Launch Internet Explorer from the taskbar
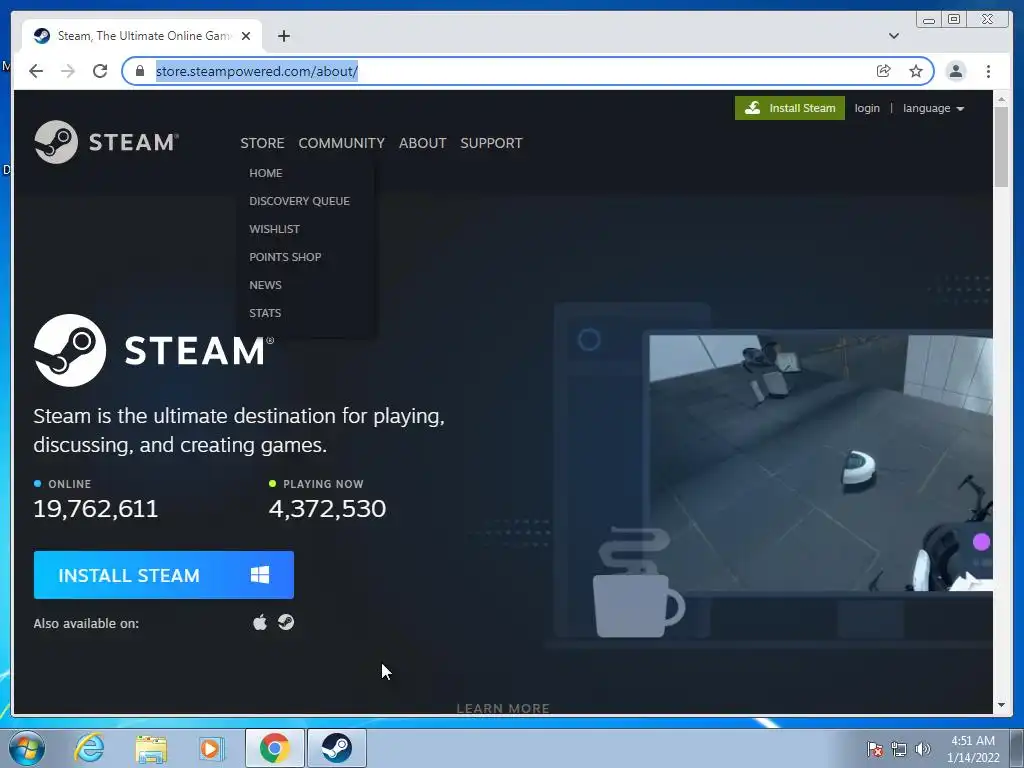The height and width of the screenshot is (768, 1024). [x=89, y=748]
